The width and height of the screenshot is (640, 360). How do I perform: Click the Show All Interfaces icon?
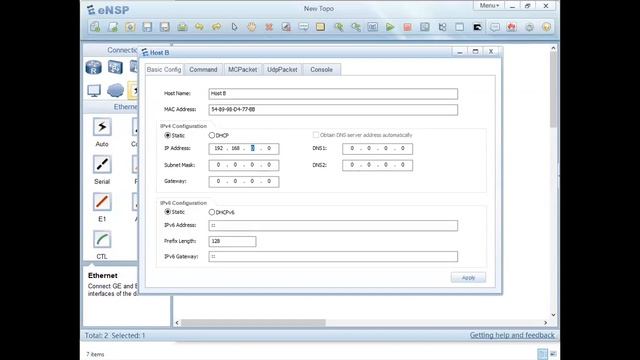(442, 27)
